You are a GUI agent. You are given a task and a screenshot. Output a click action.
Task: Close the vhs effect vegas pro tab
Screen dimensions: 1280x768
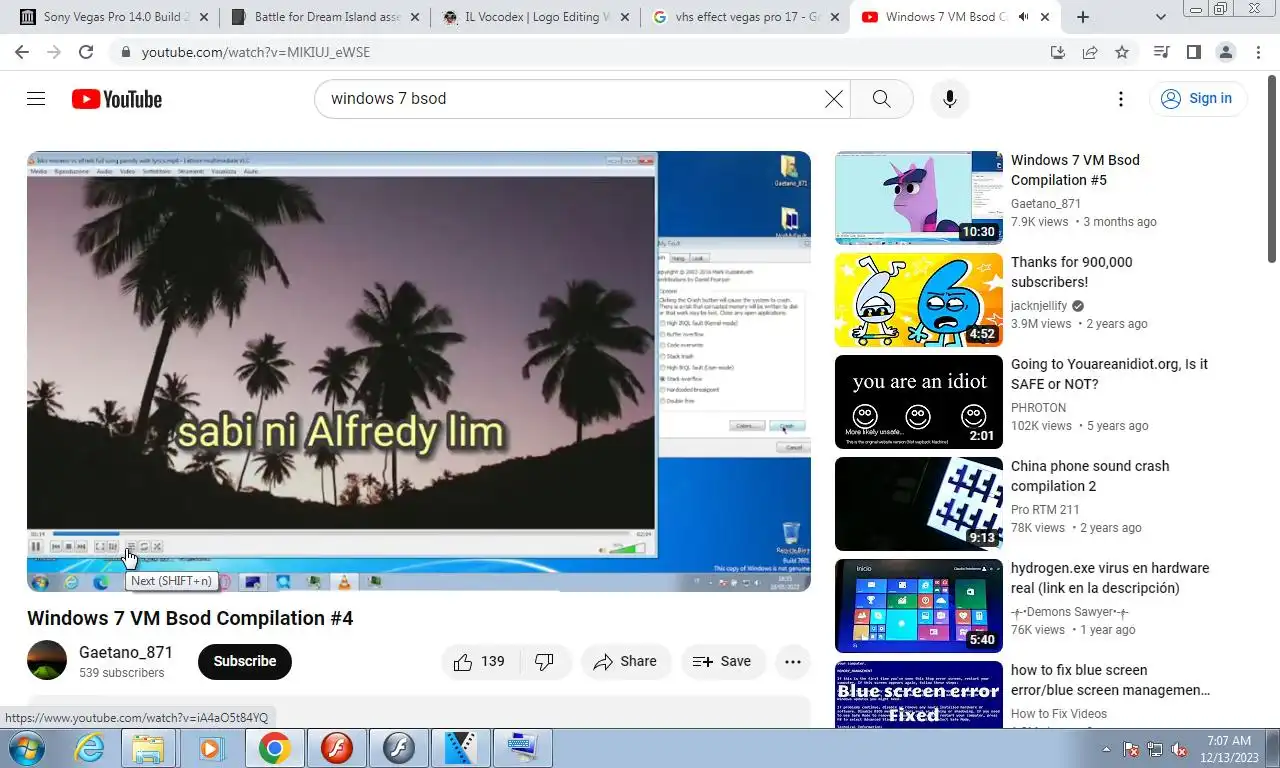835,17
